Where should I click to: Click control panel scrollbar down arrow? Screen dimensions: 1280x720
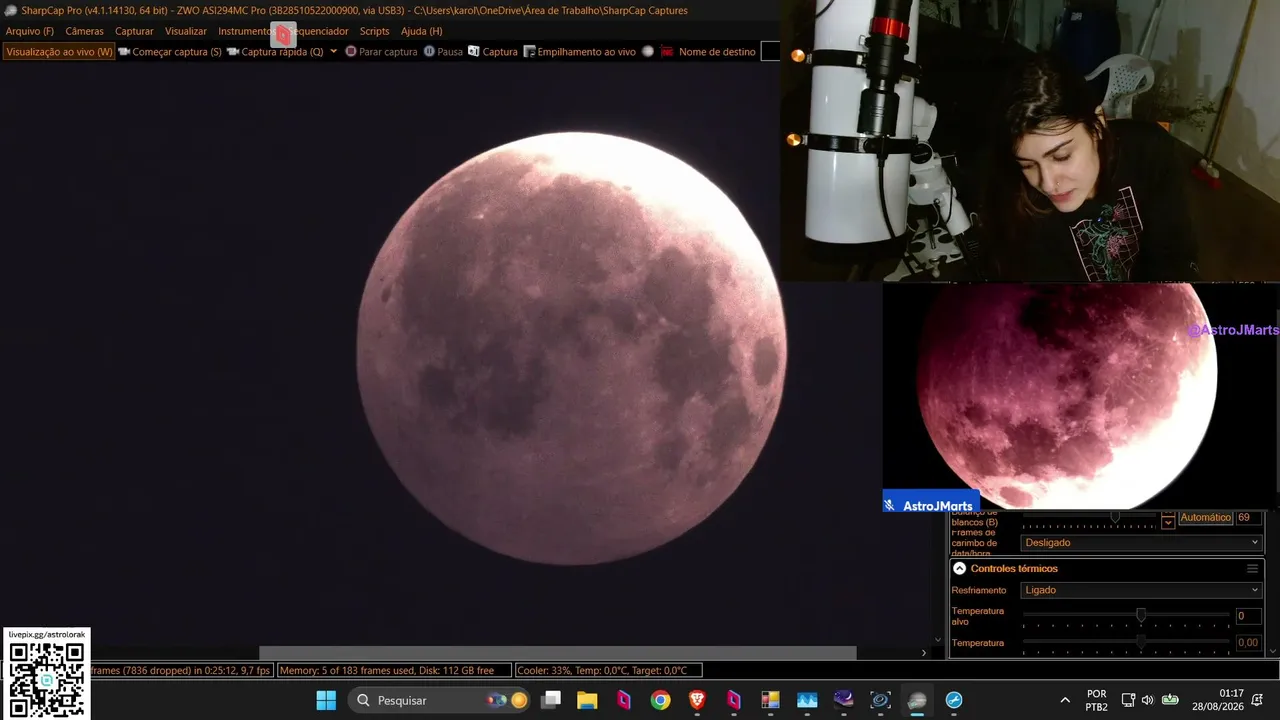1272,651
